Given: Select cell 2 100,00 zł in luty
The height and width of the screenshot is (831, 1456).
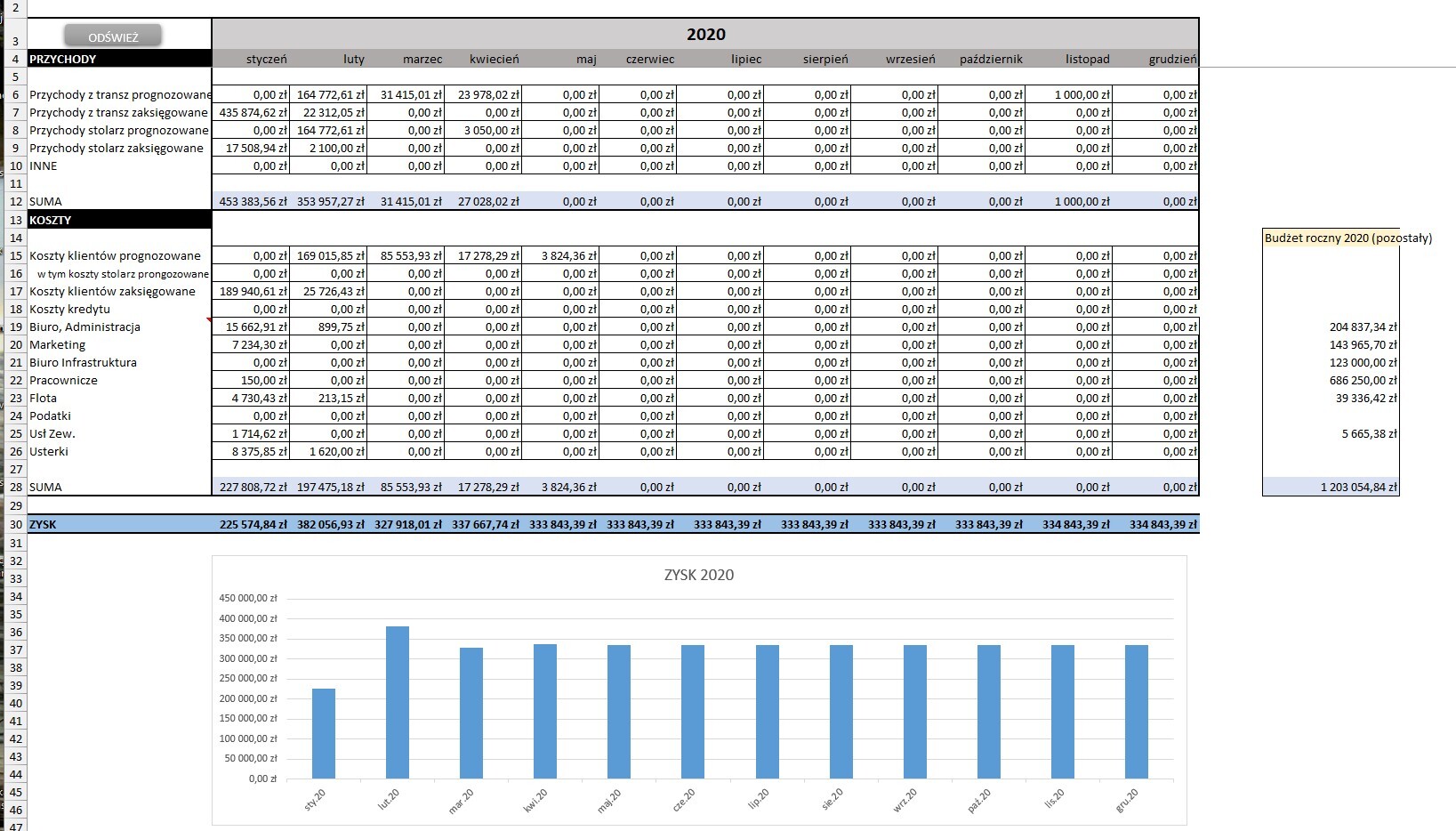Looking at the screenshot, I should pyautogui.click(x=328, y=149).
